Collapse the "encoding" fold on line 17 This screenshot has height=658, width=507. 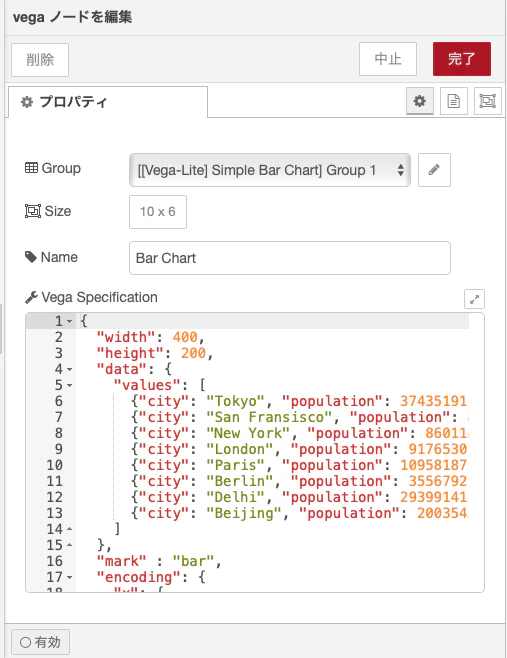point(70,577)
